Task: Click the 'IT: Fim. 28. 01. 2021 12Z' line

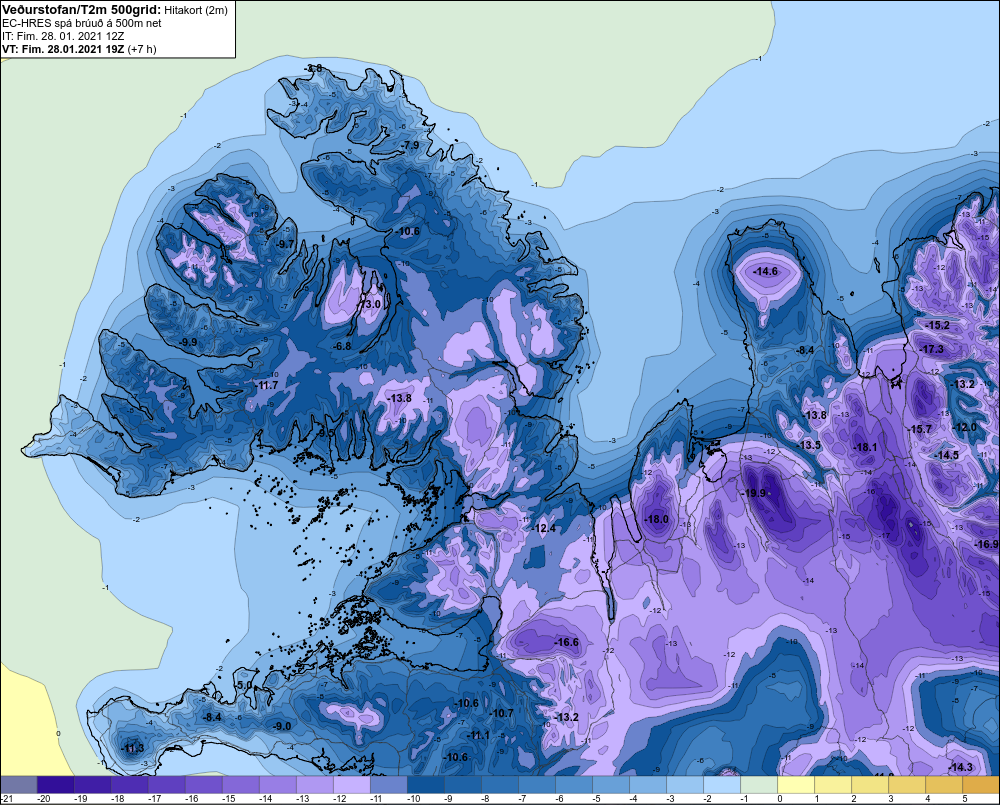Action: click(x=63, y=36)
